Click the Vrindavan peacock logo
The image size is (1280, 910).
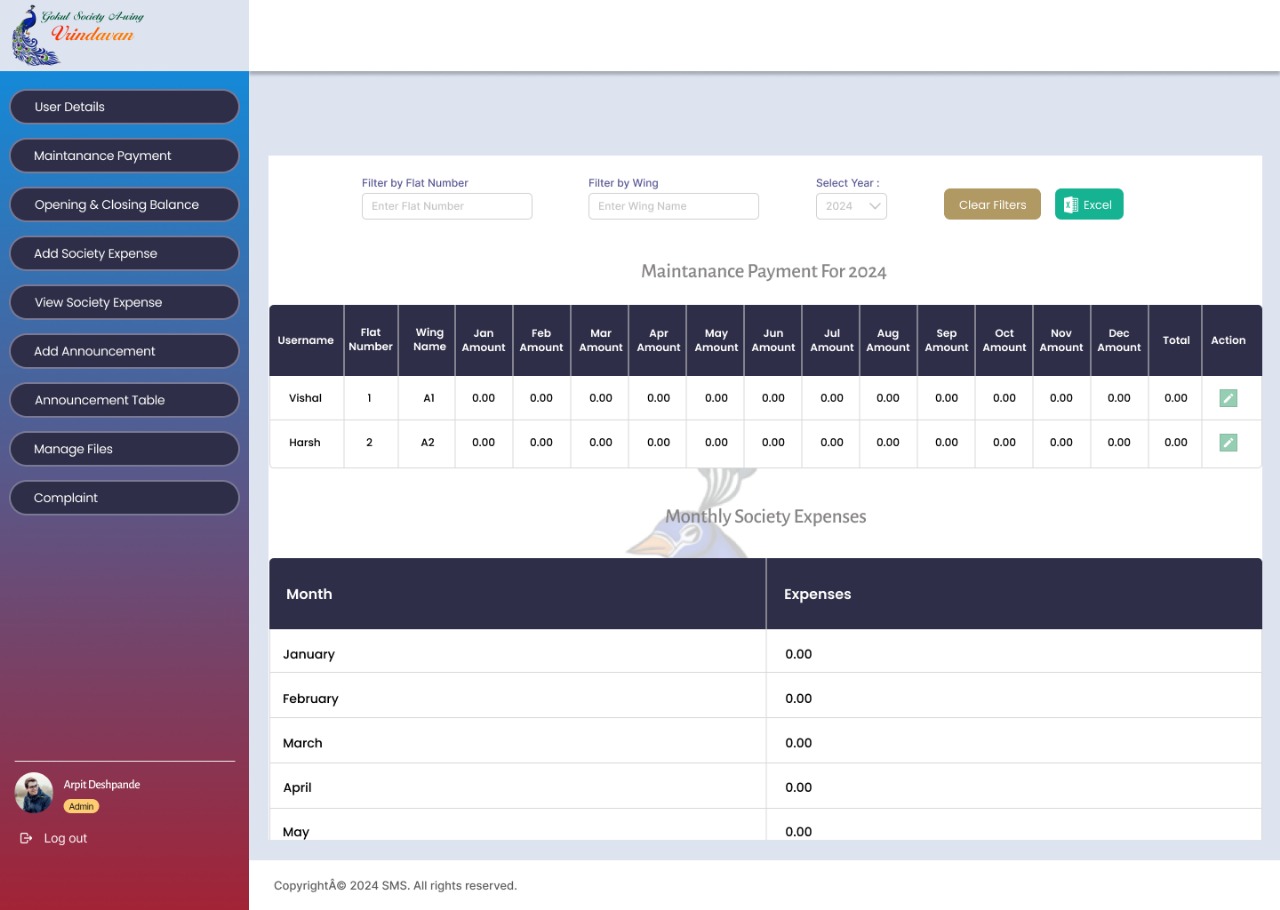(x=73, y=35)
